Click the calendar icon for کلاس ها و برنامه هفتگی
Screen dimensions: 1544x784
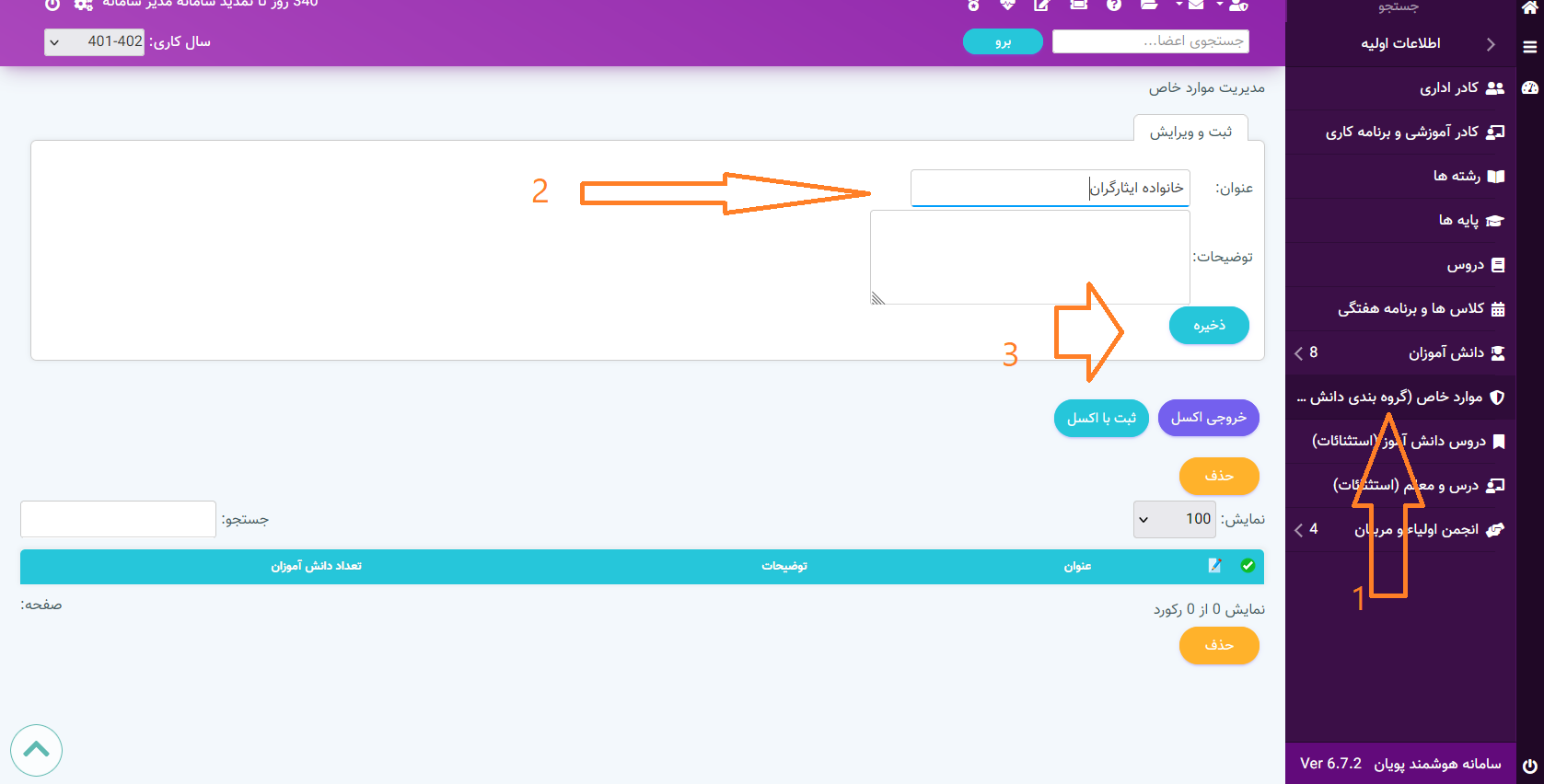coord(1498,309)
